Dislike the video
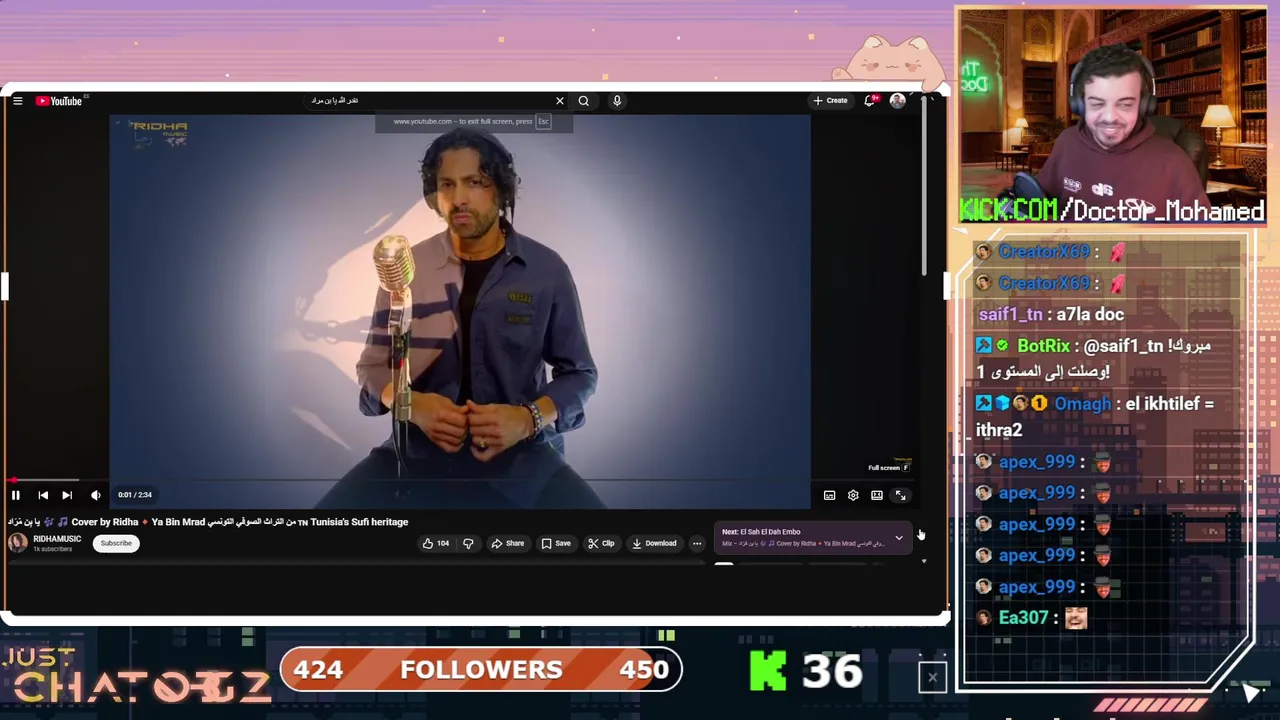 tap(468, 543)
